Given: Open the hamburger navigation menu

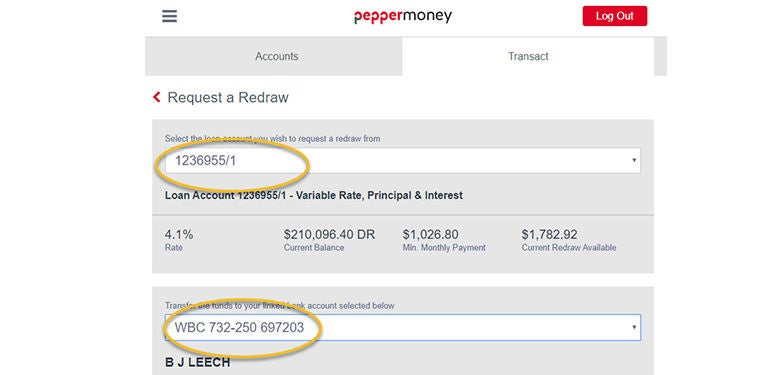Looking at the screenshot, I should click(x=169, y=16).
